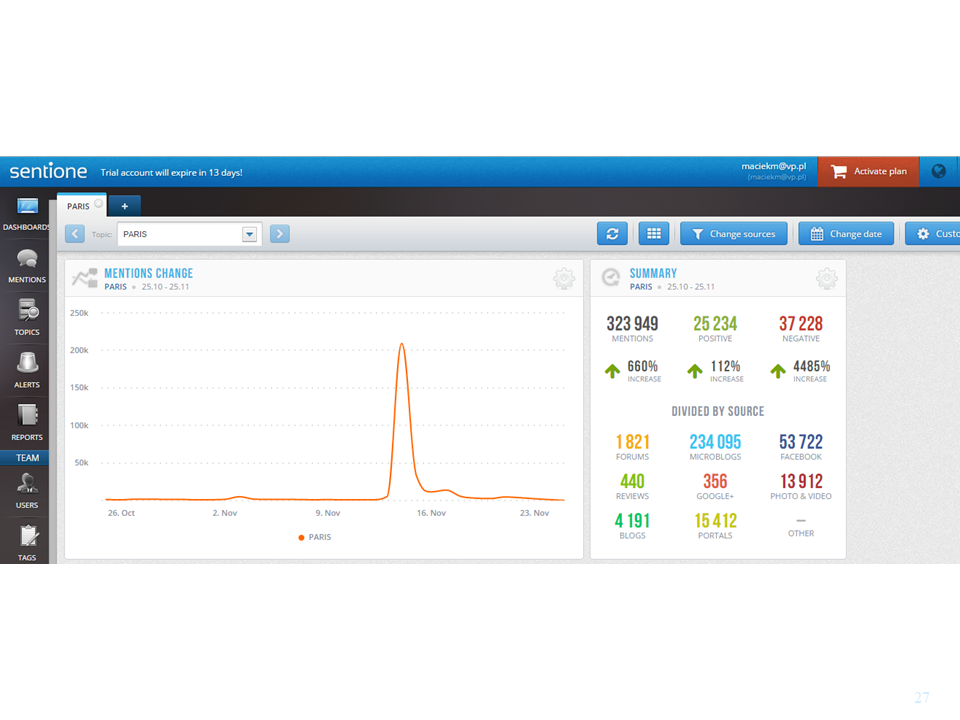Screen dimensions: 960x720
Task: Open Summary widget gear settings
Action: pyautogui.click(x=827, y=279)
